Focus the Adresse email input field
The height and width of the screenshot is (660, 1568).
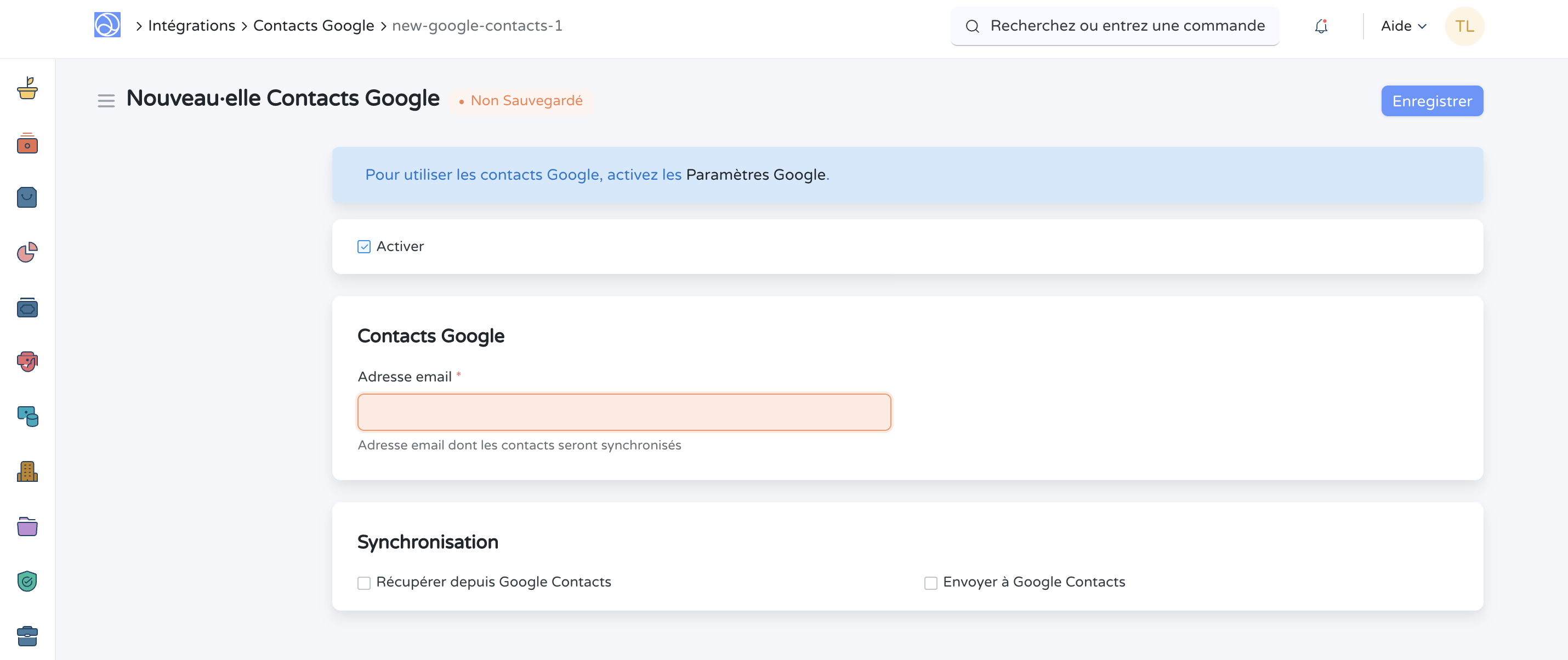click(x=624, y=412)
